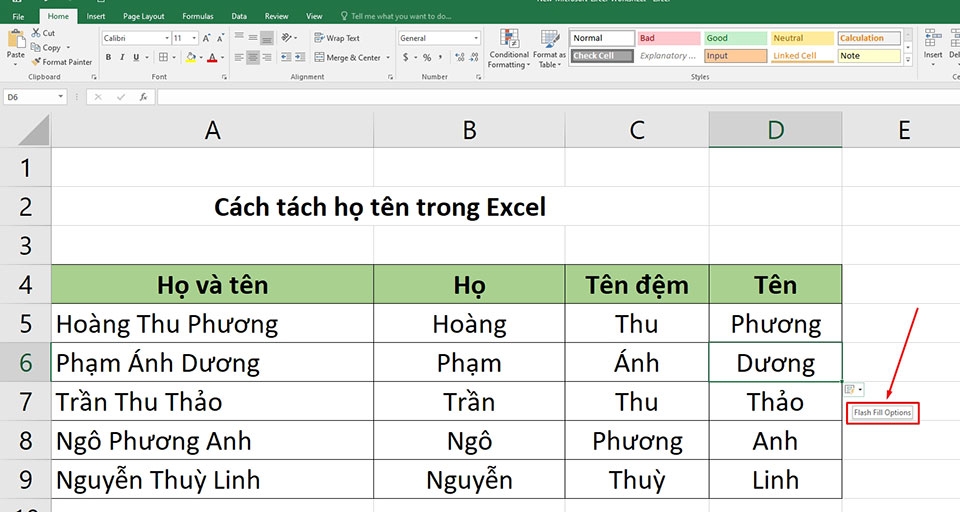Apply the Percent Style format
The height and width of the screenshot is (512, 960).
427,57
